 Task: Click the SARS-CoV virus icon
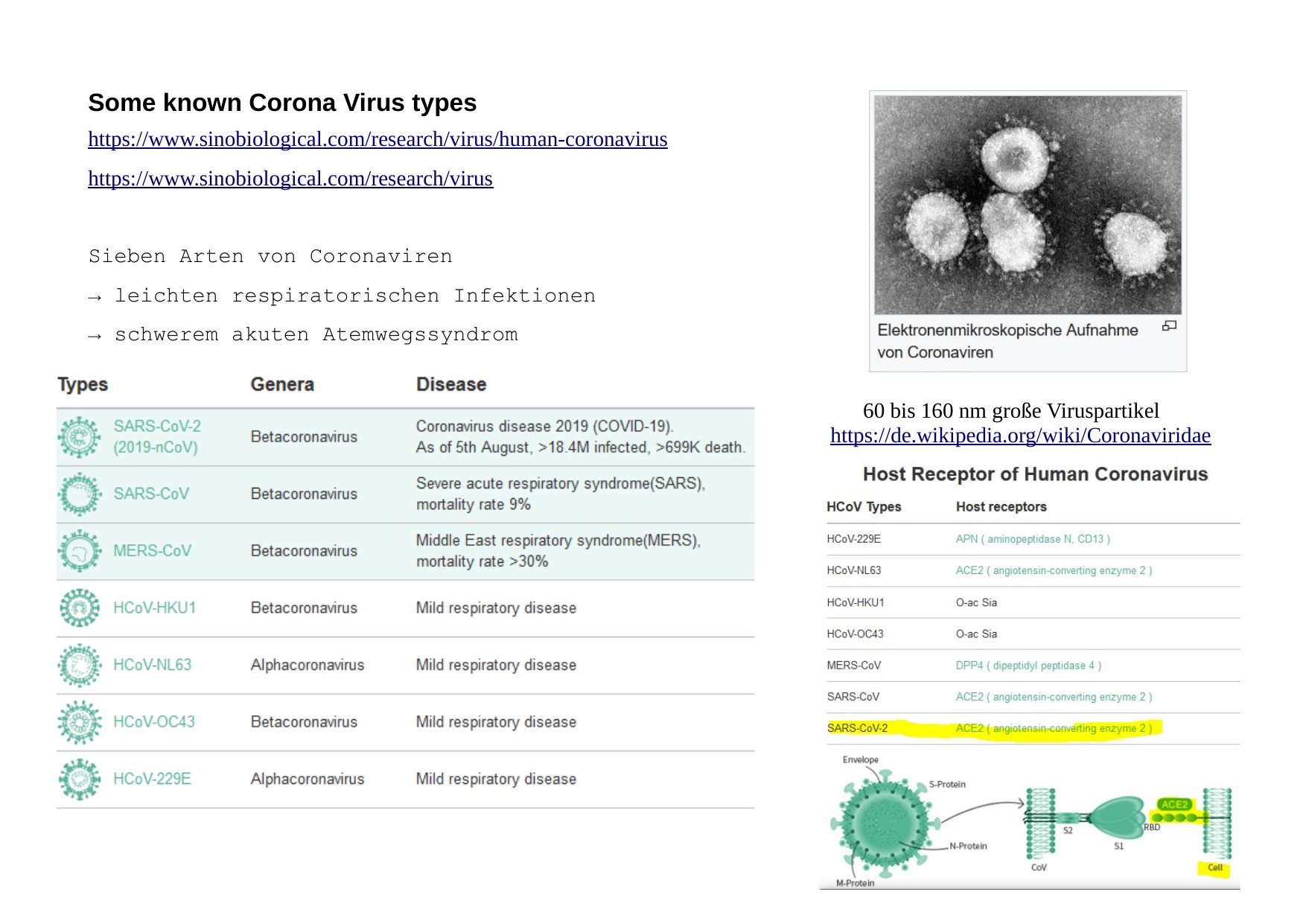coord(79,494)
